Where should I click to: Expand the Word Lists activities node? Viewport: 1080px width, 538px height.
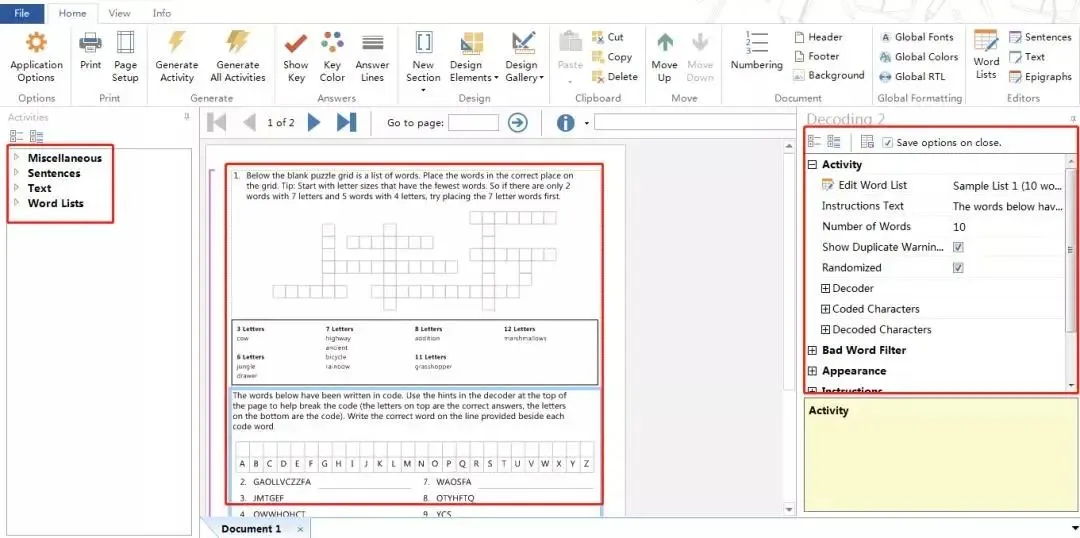(x=16, y=203)
